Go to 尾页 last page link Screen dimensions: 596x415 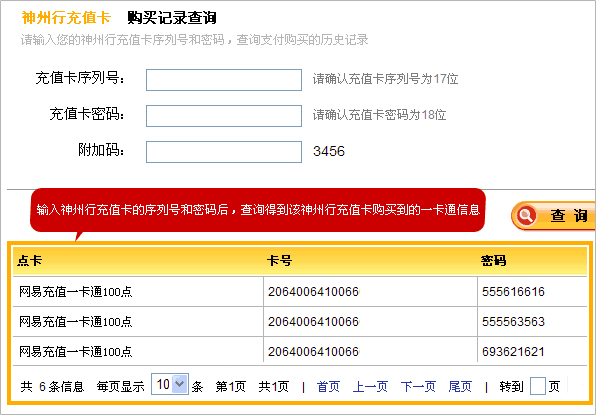coord(460,386)
